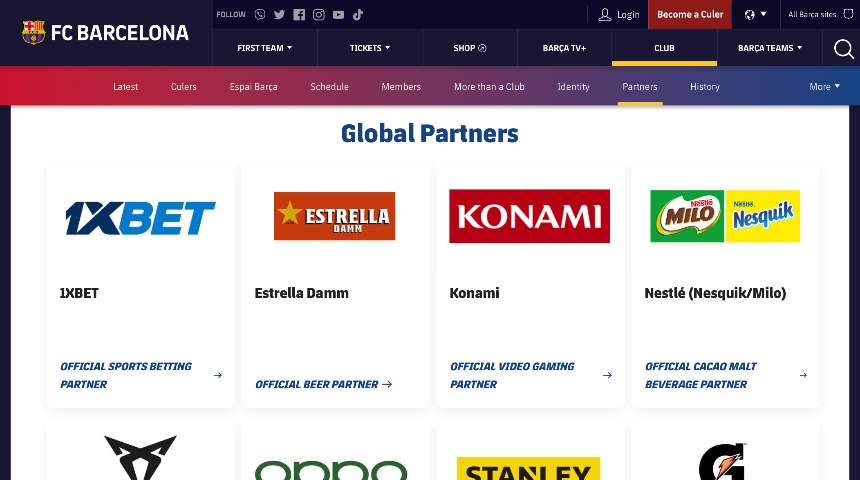Switch to the Members tab
The width and height of the screenshot is (860, 480).
point(401,86)
